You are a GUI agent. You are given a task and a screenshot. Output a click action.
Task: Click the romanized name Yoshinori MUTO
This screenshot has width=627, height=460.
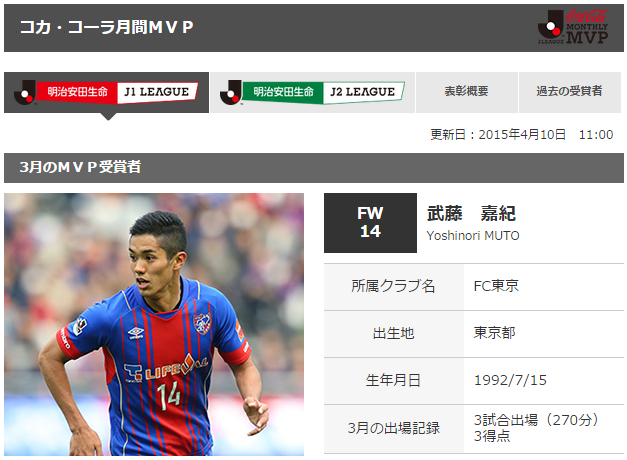tap(473, 236)
